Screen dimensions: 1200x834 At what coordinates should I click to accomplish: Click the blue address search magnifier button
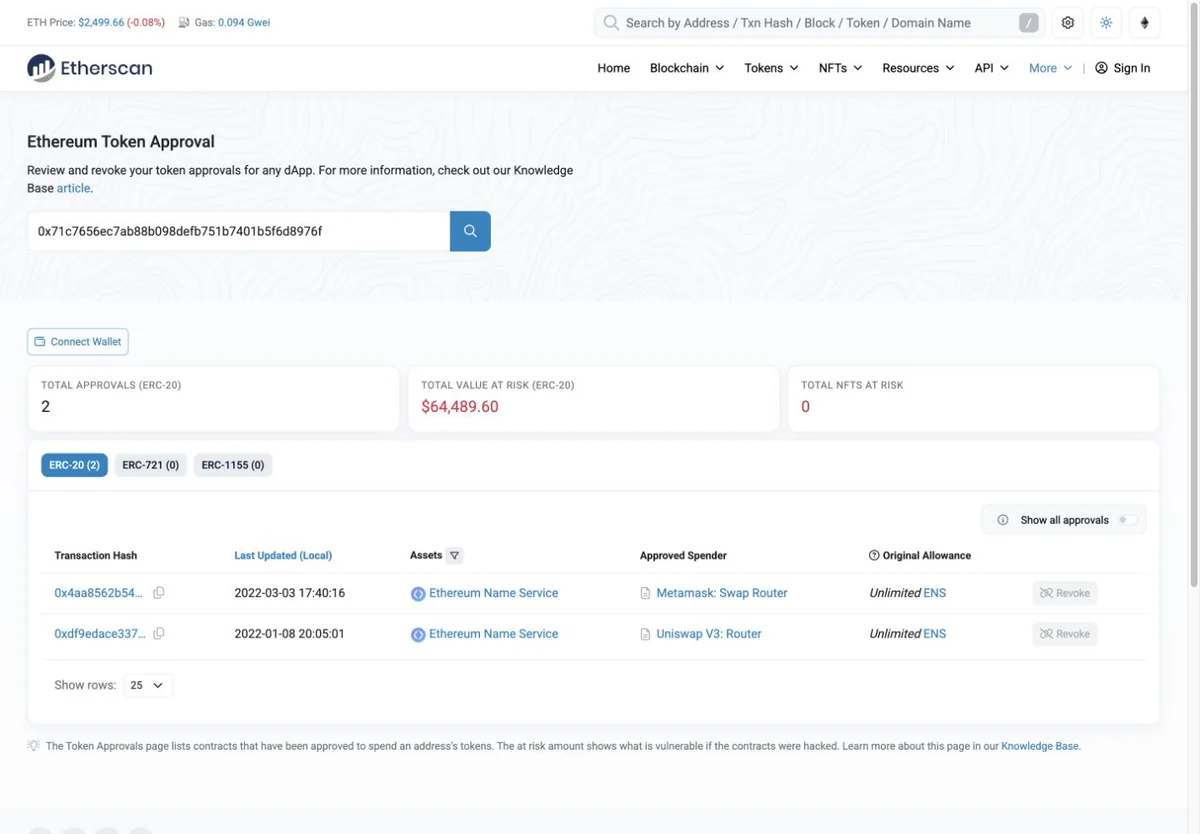470,231
